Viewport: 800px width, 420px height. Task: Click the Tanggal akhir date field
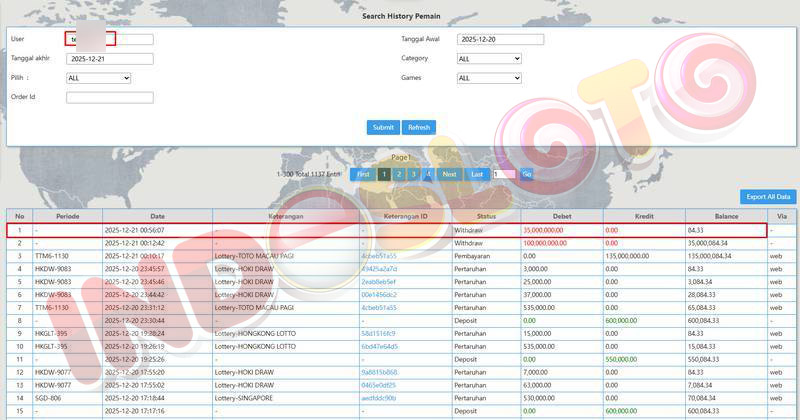coord(110,59)
